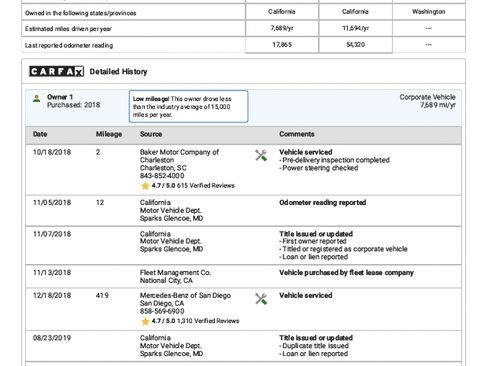The height and width of the screenshot is (366, 488).
Task: Click phone number 858-569-6900
Action: coord(162,311)
